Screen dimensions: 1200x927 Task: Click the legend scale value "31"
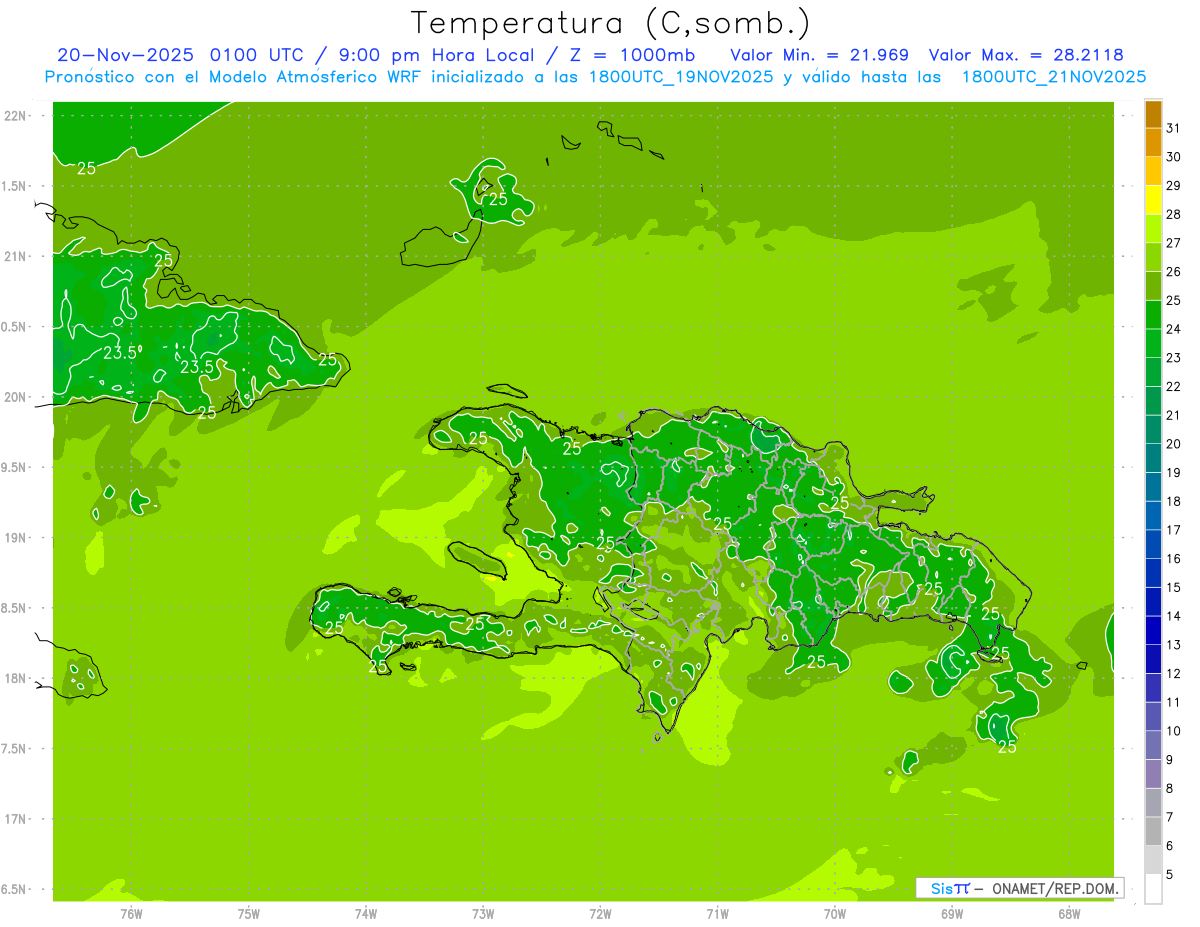click(x=1174, y=128)
